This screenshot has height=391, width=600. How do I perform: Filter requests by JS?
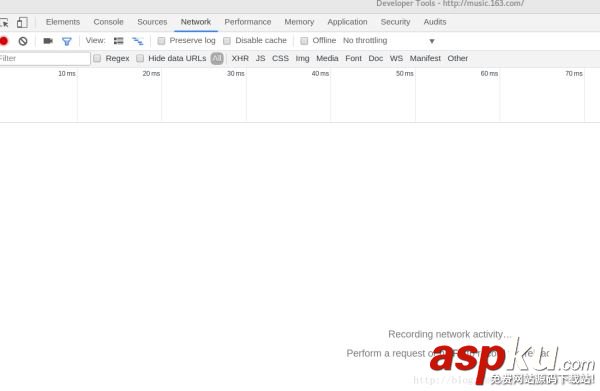[x=260, y=59]
